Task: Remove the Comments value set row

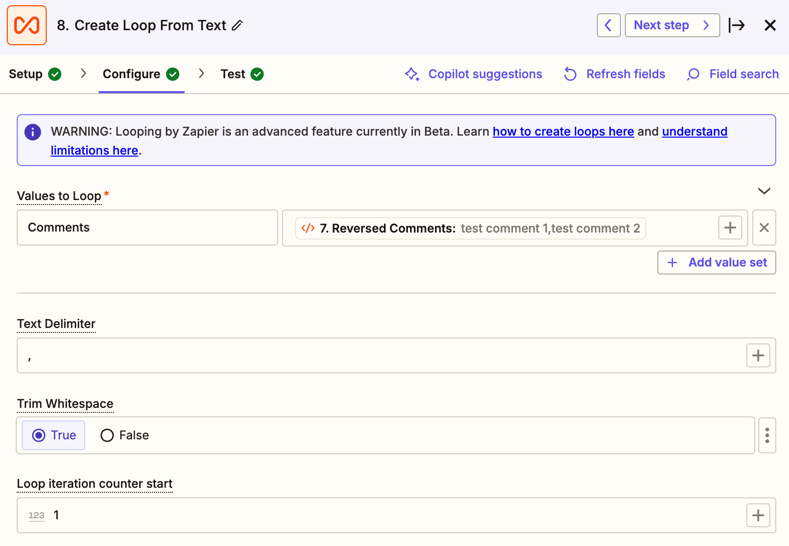Action: point(764,228)
